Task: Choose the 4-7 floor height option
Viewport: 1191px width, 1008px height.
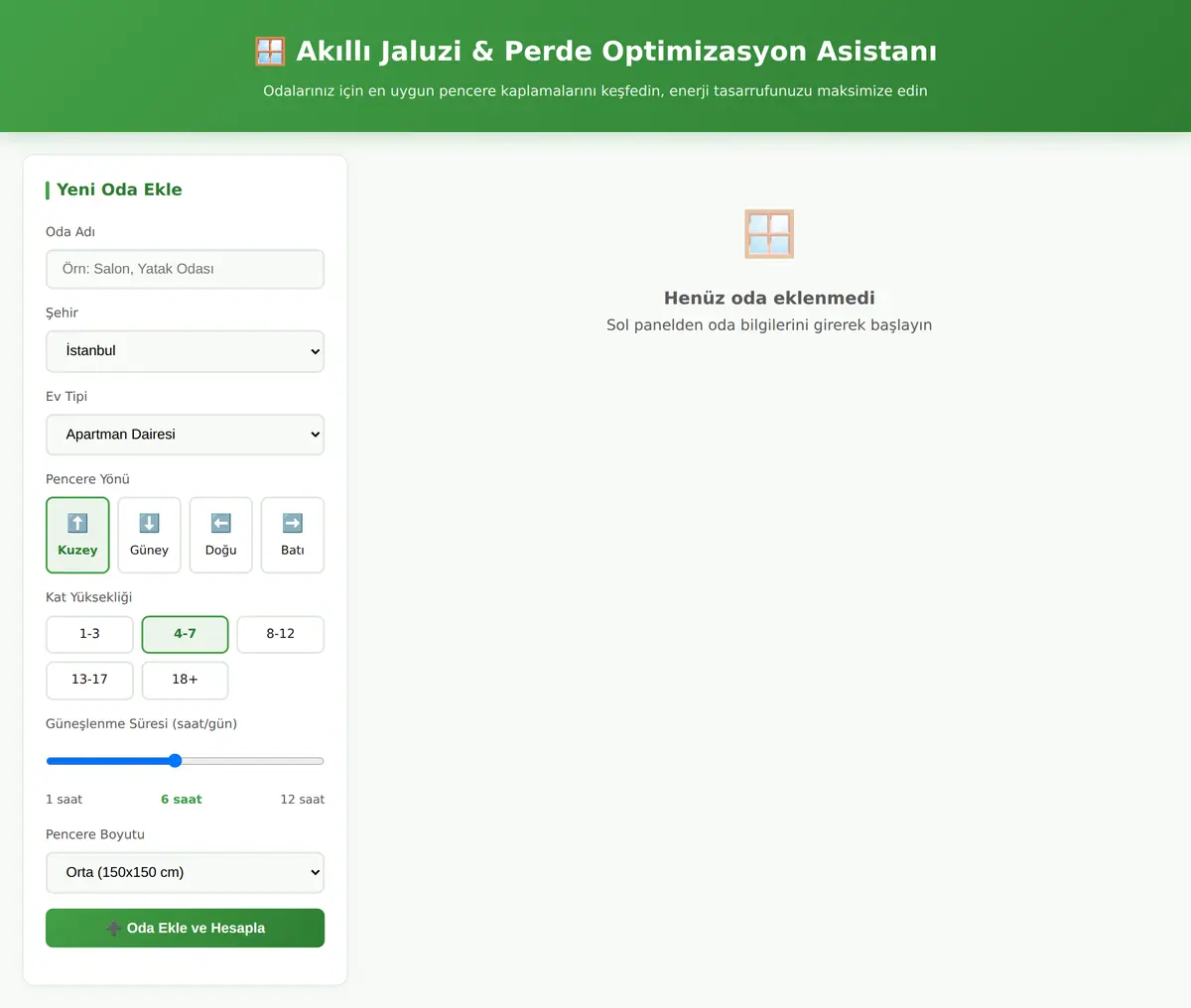Action: [x=185, y=634]
